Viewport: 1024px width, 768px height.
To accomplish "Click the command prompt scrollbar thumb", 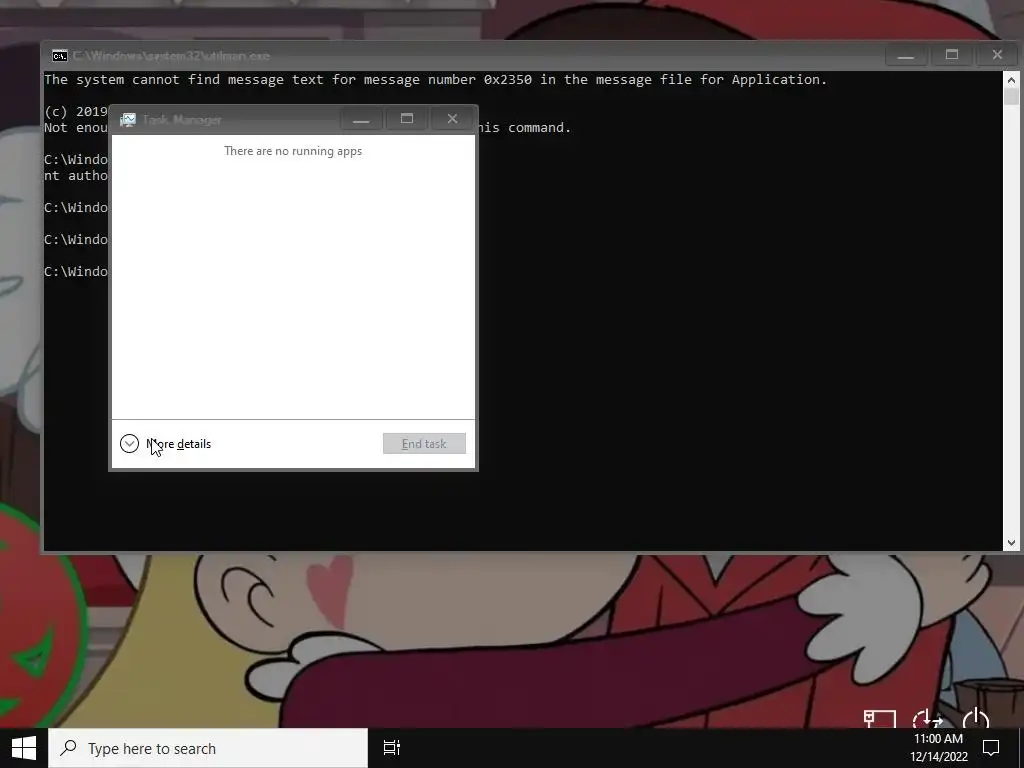I will pyautogui.click(x=1011, y=96).
